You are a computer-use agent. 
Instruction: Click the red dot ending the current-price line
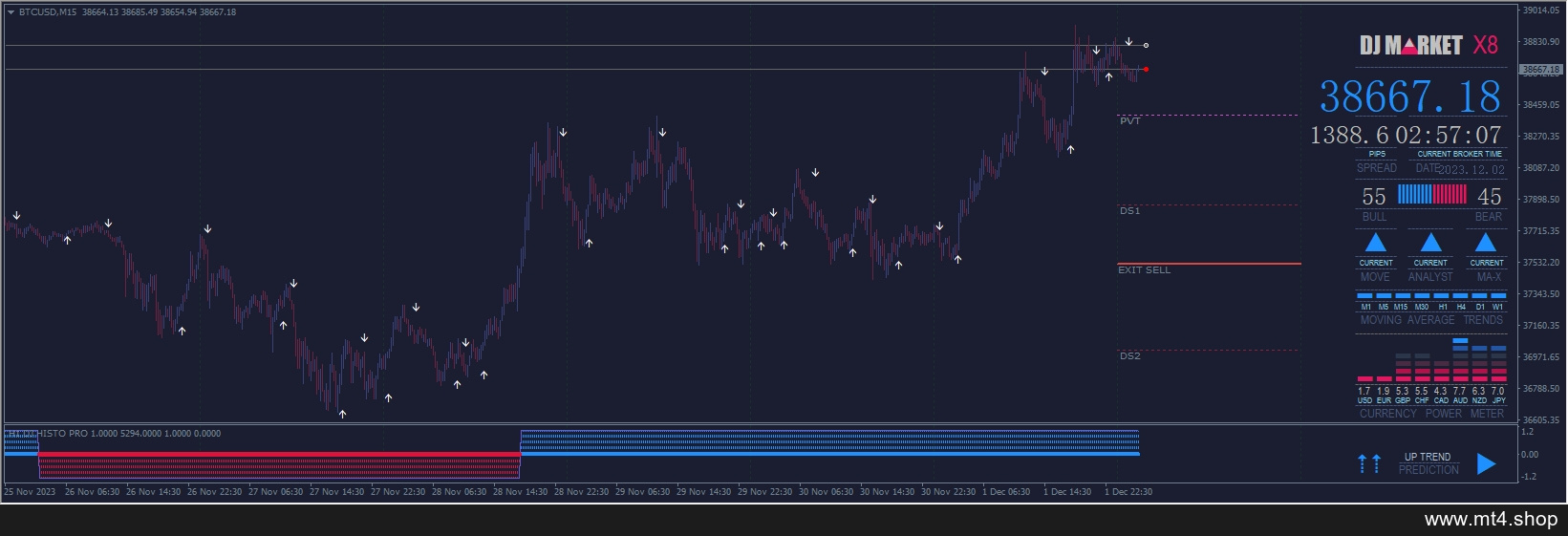[1146, 69]
